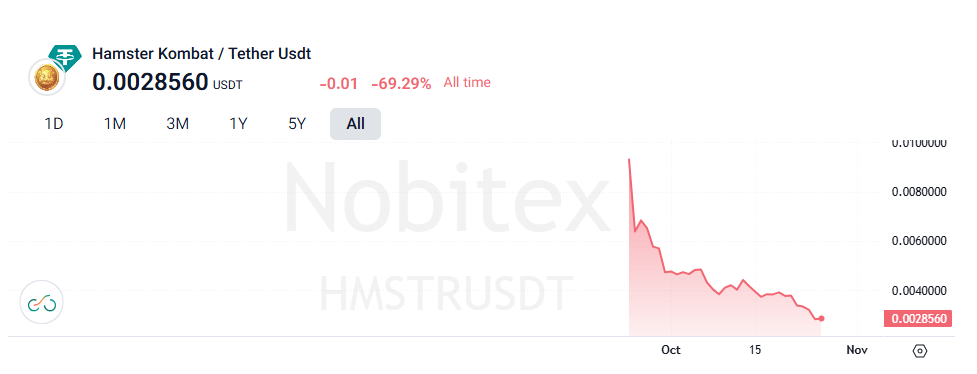The width and height of the screenshot is (977, 374).
Task: Click the 0.0060000 price axis label
Action: pos(920,241)
